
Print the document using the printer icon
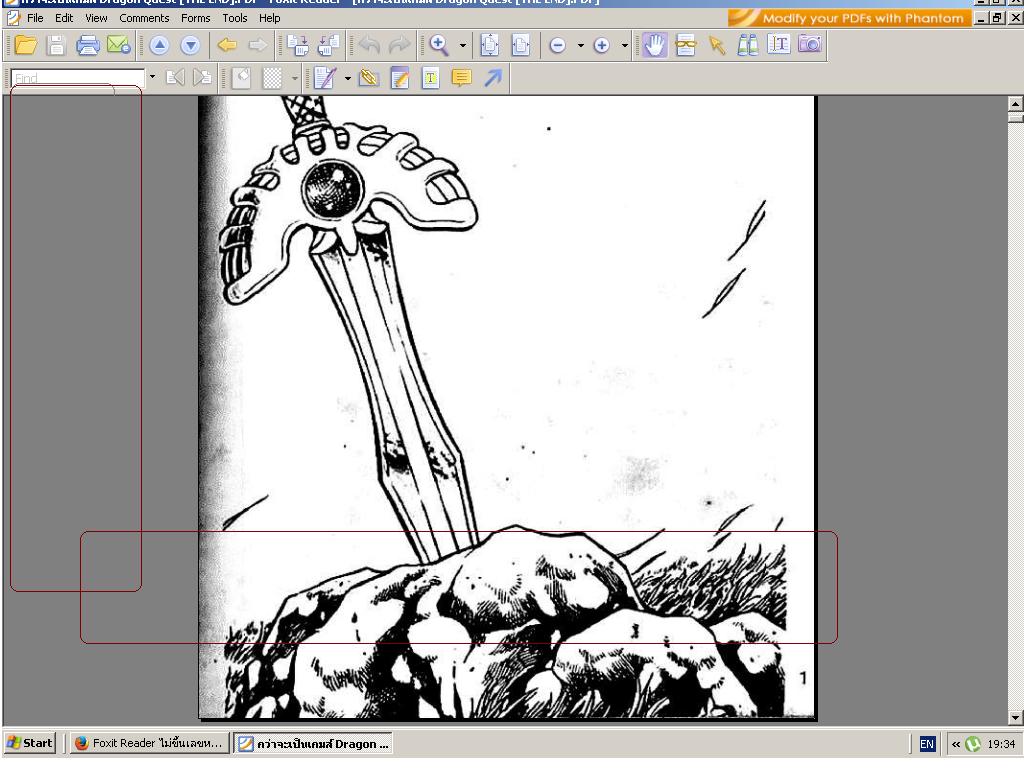tap(88, 45)
